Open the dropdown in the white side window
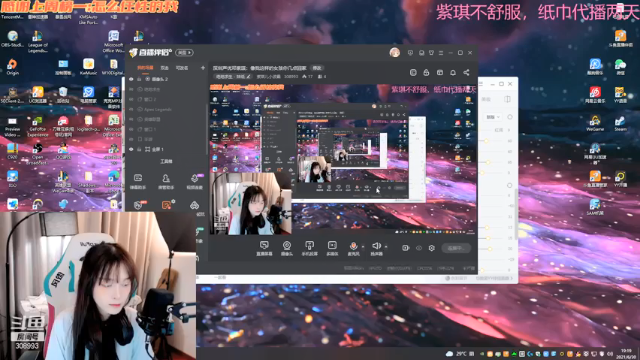 tap(493, 117)
